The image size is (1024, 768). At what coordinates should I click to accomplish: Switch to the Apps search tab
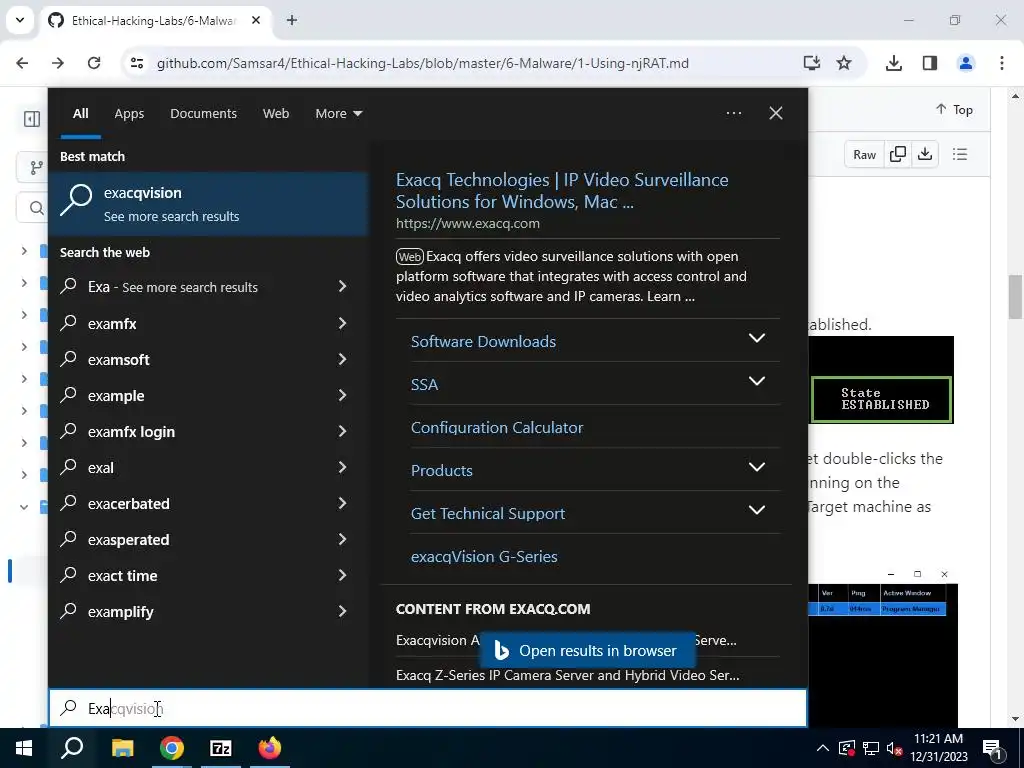129,113
